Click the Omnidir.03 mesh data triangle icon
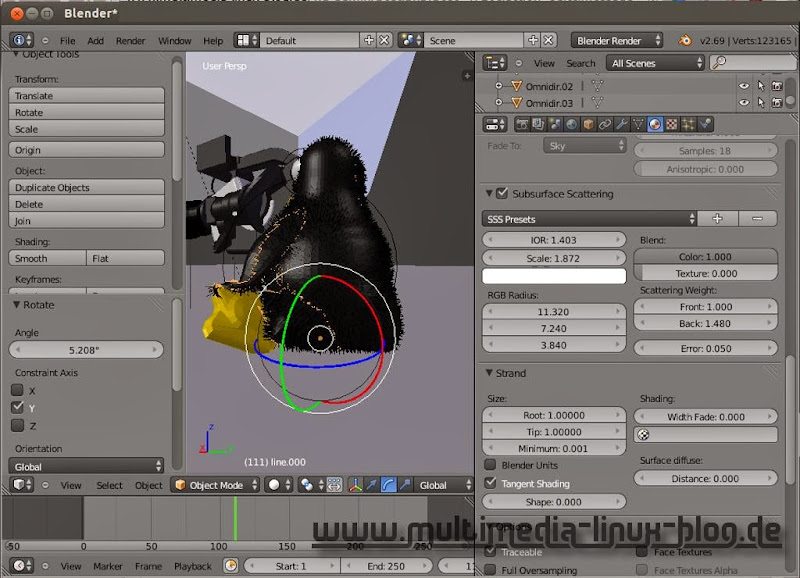 (597, 103)
